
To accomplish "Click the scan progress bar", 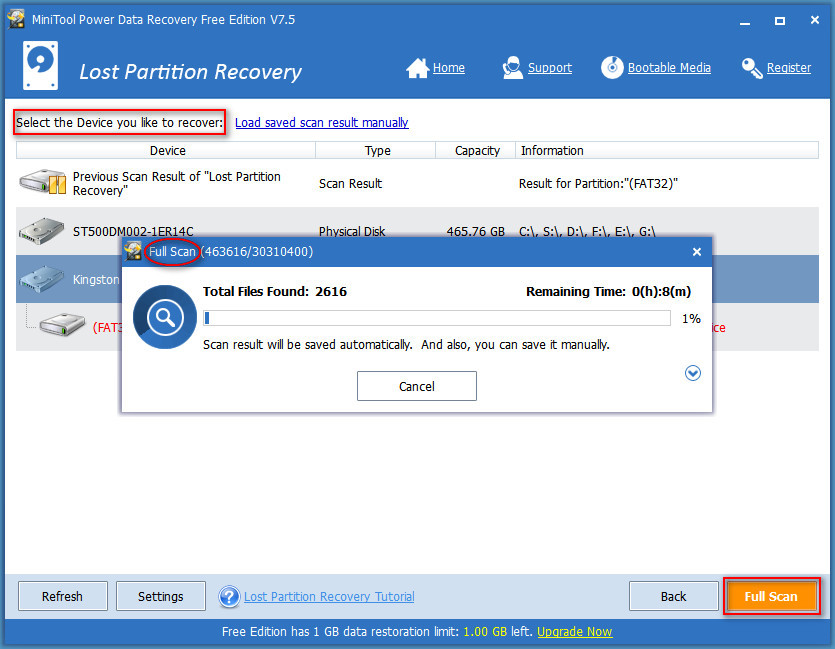I will tap(437, 318).
